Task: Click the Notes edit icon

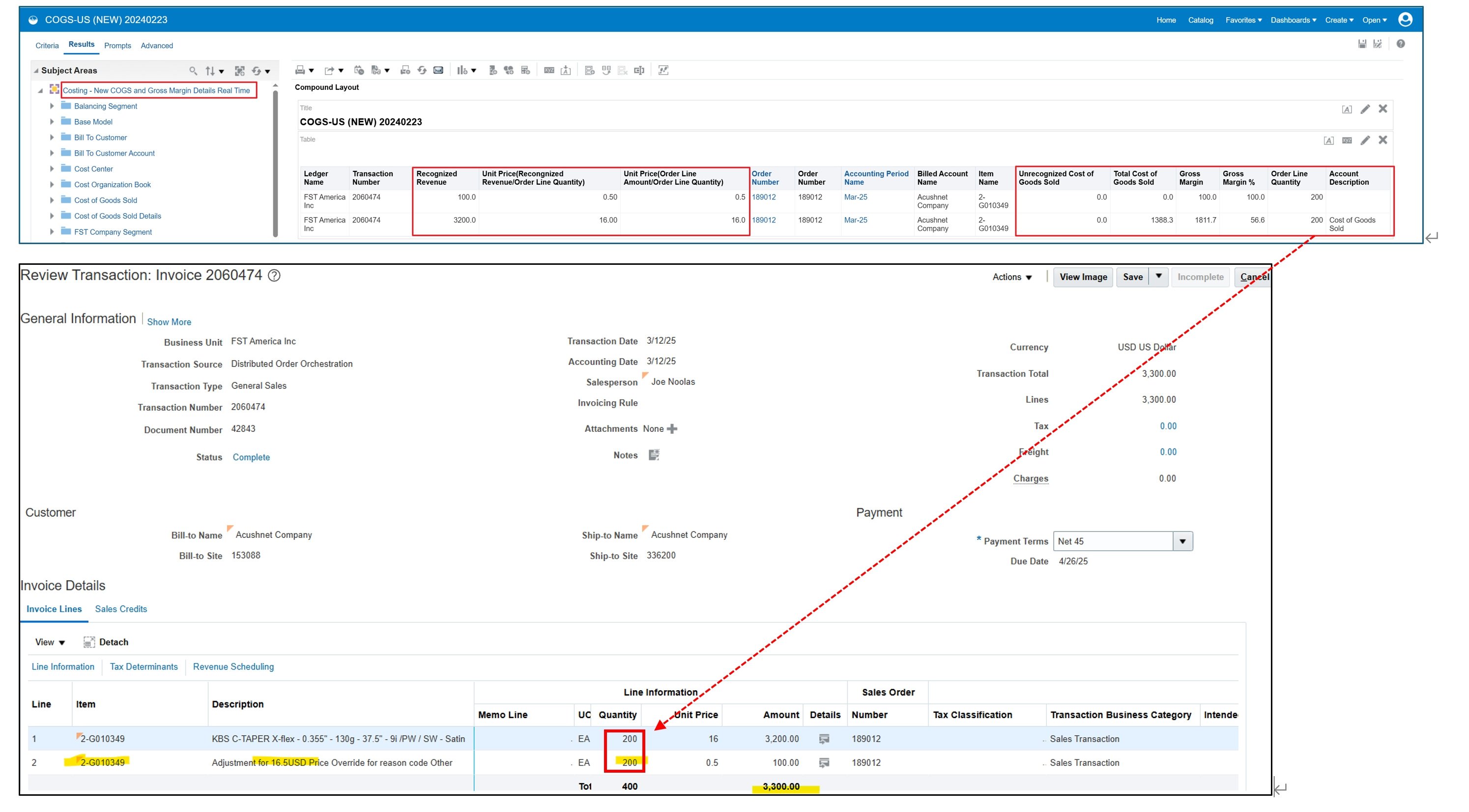Action: click(x=654, y=455)
